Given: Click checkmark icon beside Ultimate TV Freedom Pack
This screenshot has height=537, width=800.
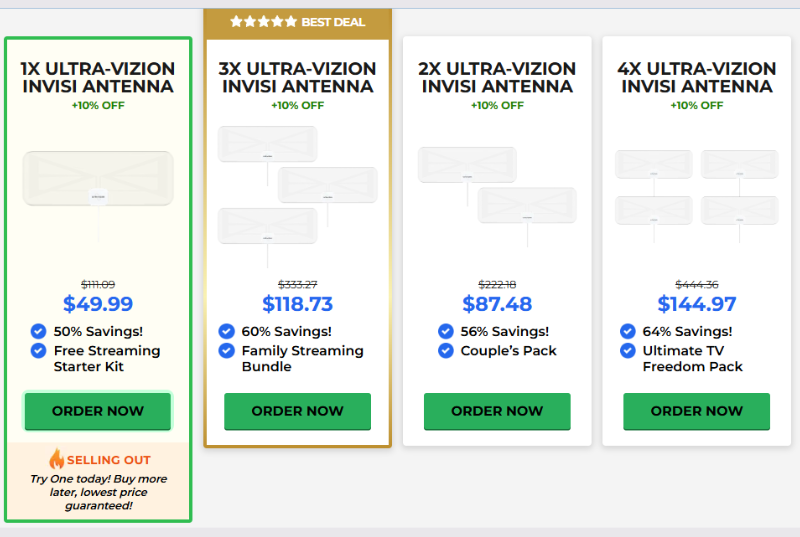Looking at the screenshot, I should [628, 351].
